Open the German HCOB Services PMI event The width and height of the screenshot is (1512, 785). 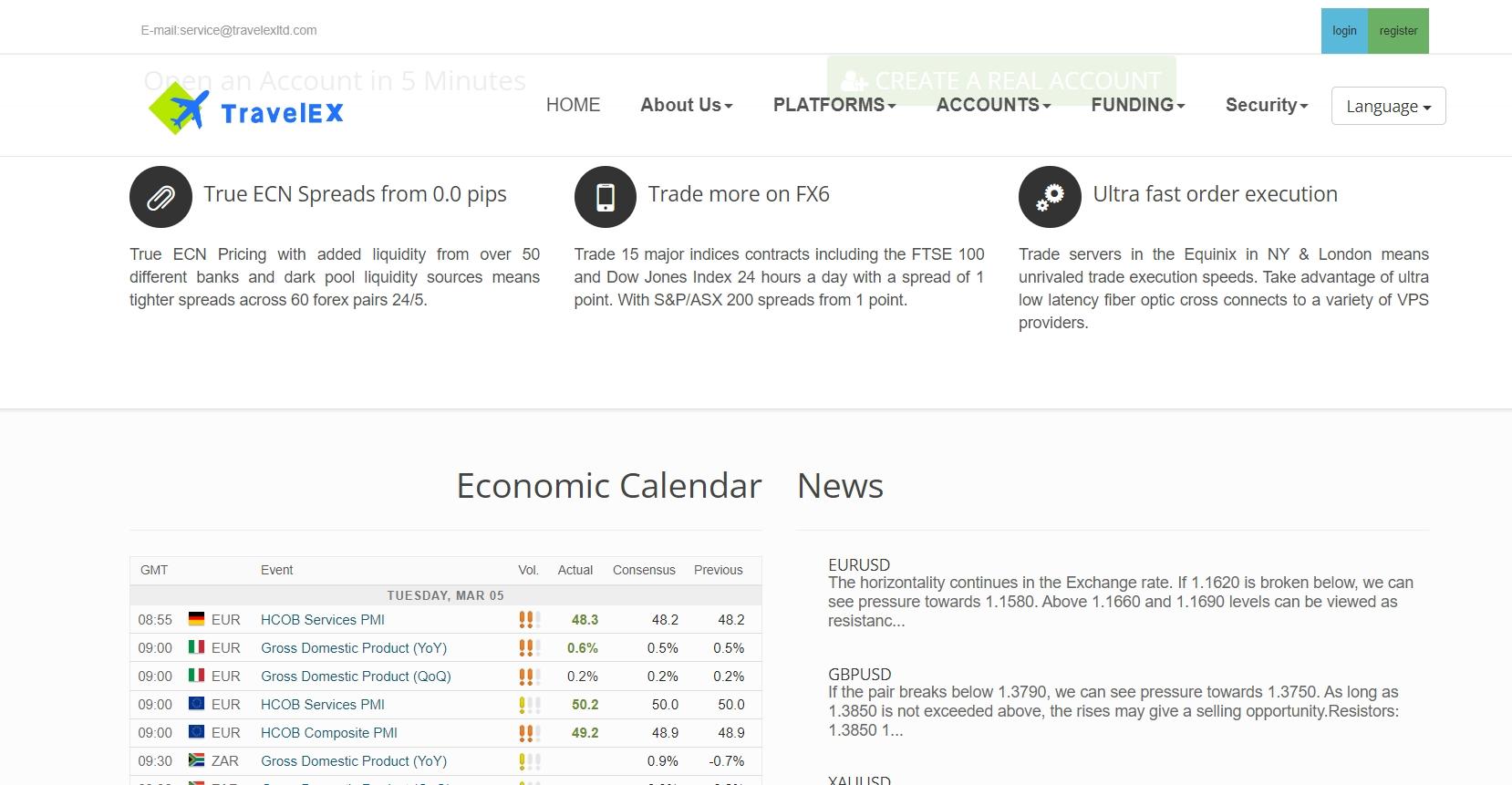[x=323, y=620]
